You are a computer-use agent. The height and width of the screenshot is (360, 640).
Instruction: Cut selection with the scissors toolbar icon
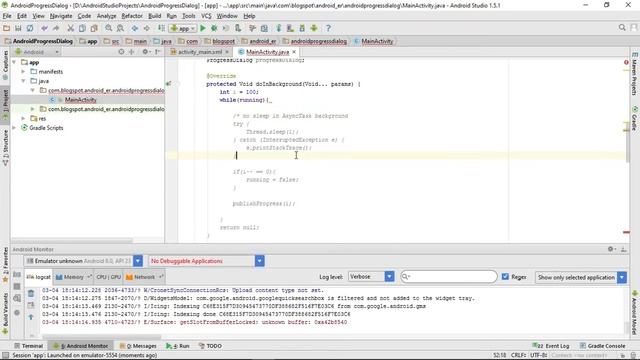tap(71, 28)
